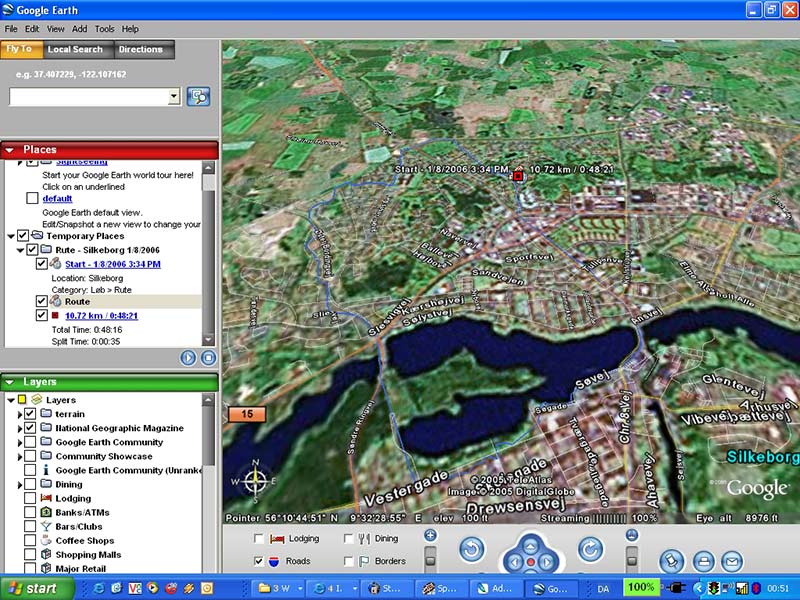Open Internet Explorer from quick launch
Image resolution: width=800 pixels, height=600 pixels.
[x=99, y=588]
